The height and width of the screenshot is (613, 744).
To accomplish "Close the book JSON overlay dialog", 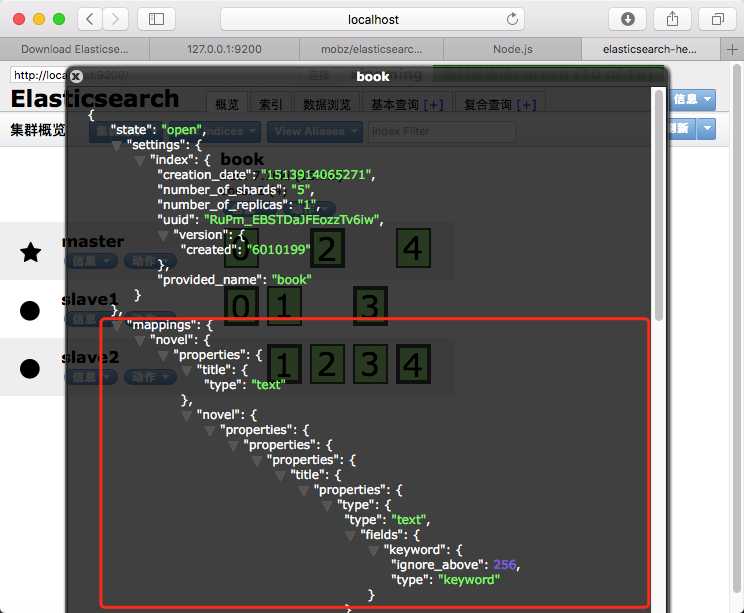I will [x=76, y=76].
